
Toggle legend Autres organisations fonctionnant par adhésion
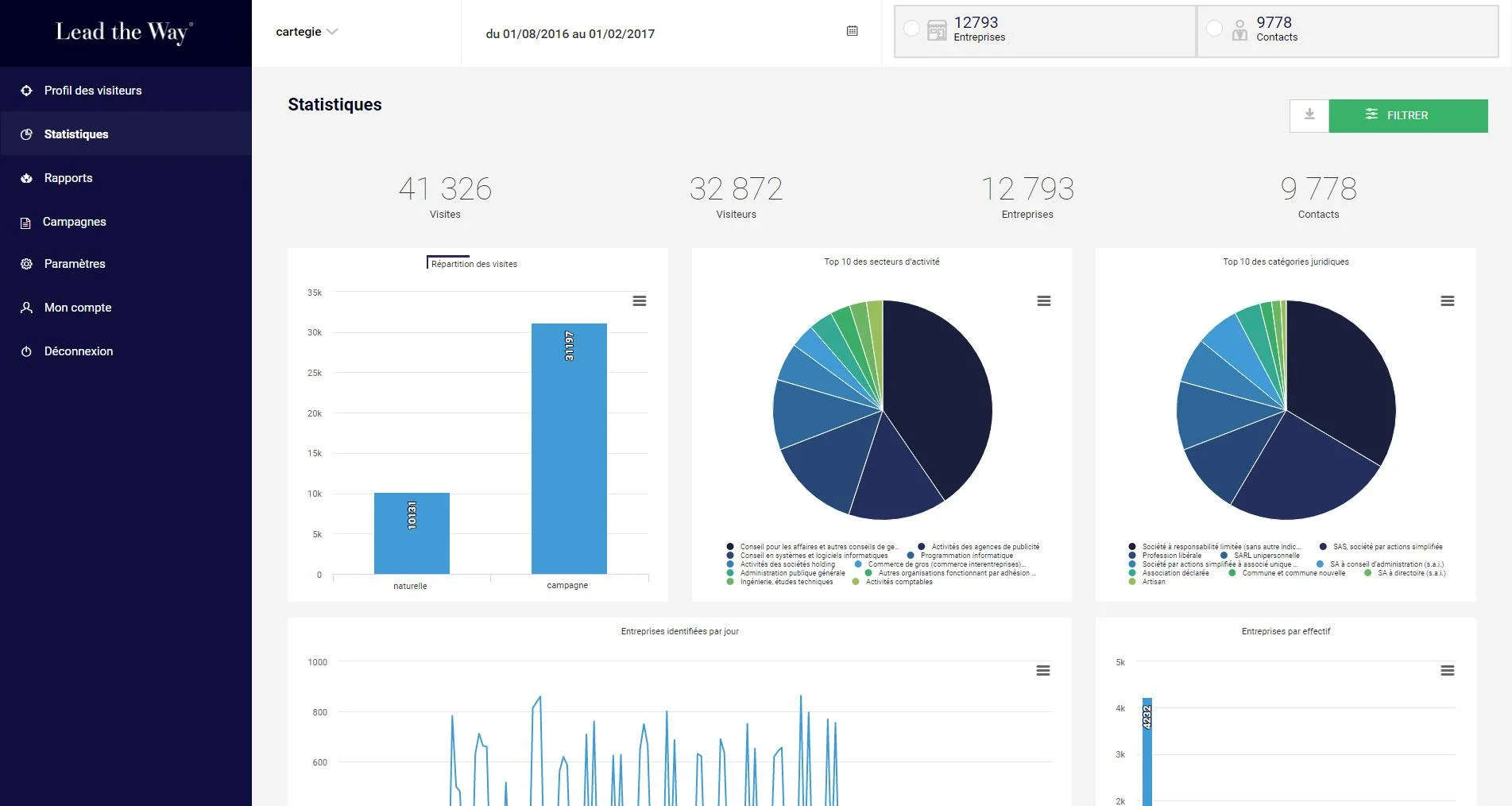[951, 573]
